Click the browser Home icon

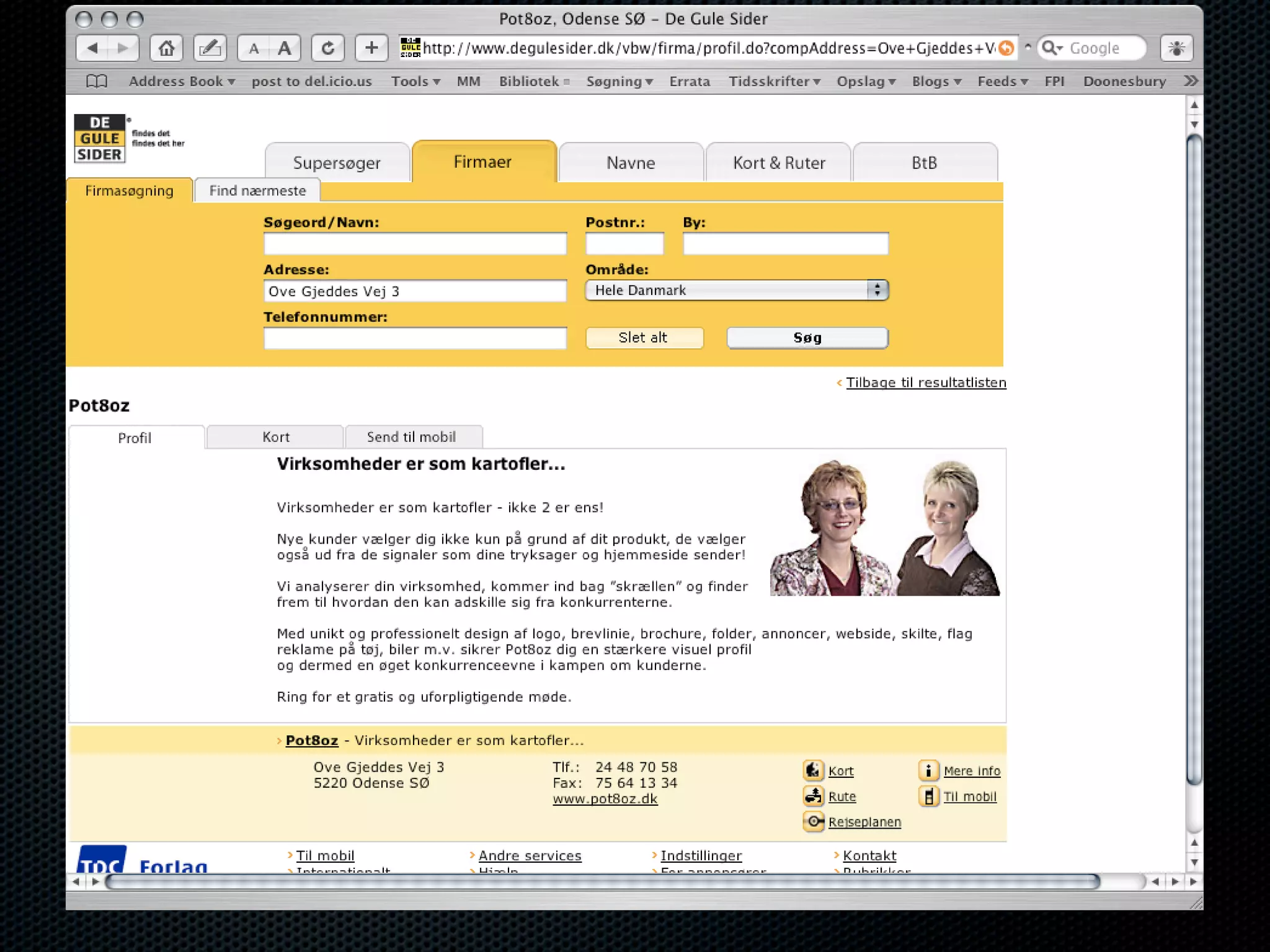click(x=166, y=48)
